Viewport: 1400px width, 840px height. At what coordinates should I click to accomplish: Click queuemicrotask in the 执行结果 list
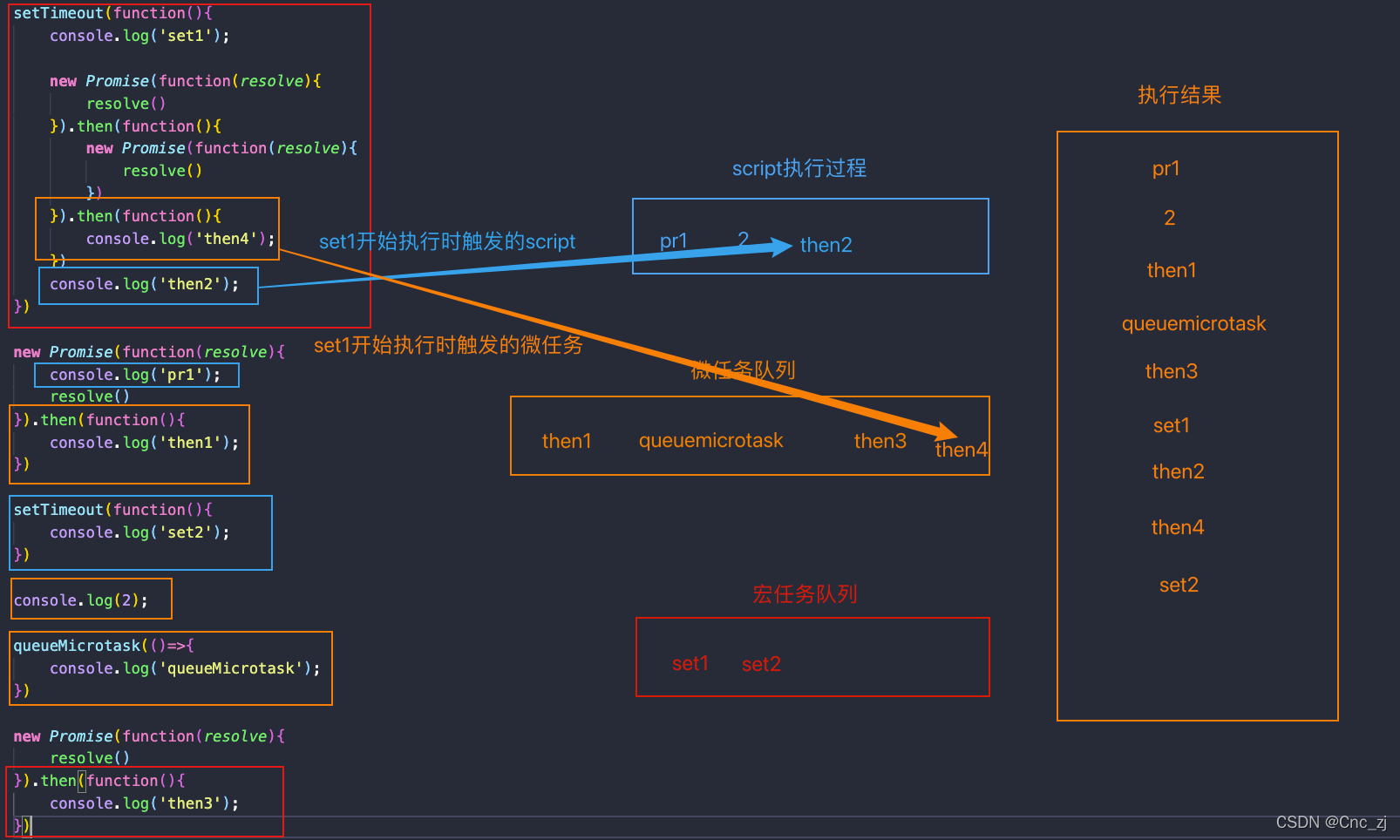click(x=1194, y=324)
